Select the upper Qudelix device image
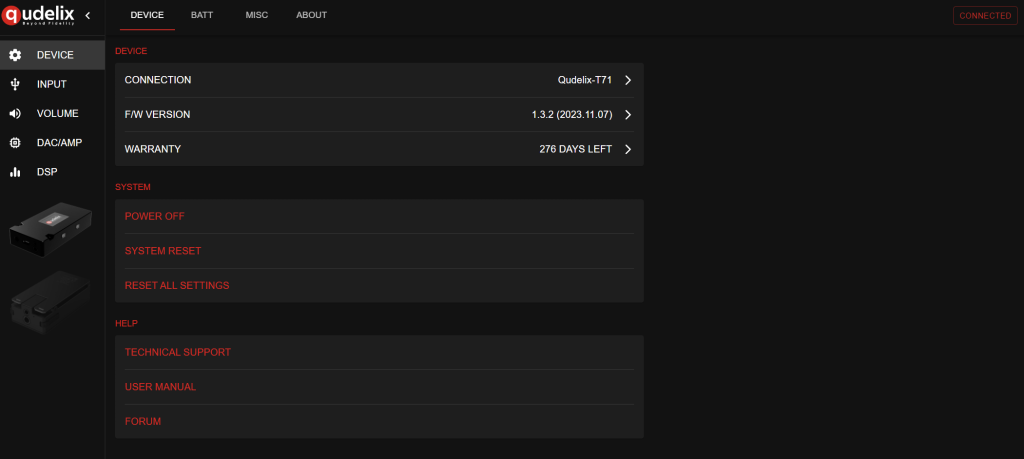This screenshot has width=1024, height=459. (51, 232)
